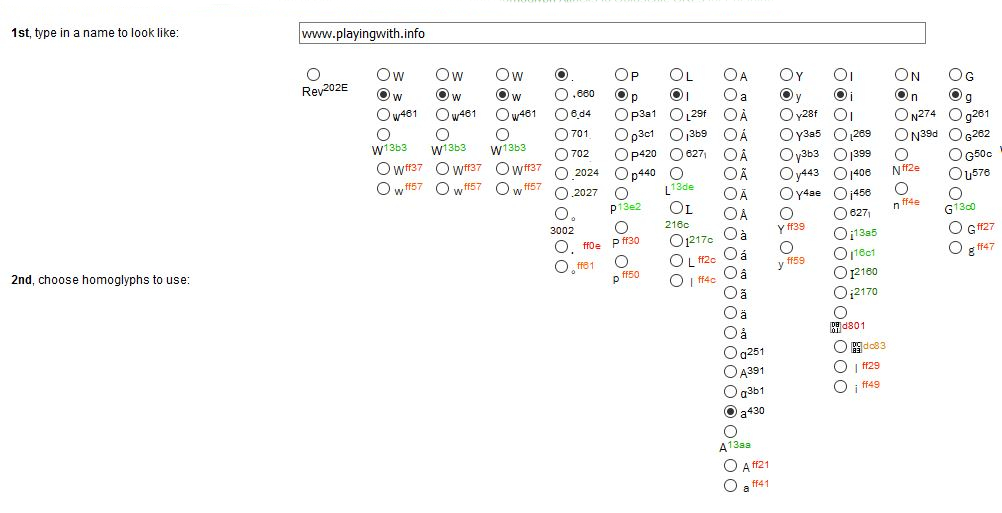The height and width of the screenshot is (513, 1002).
Task: Choose the a 430 Cyrillic homoglyph
Action: tap(730, 411)
